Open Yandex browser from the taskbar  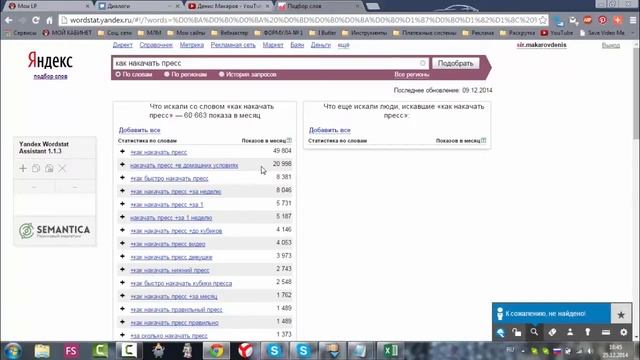(245, 351)
